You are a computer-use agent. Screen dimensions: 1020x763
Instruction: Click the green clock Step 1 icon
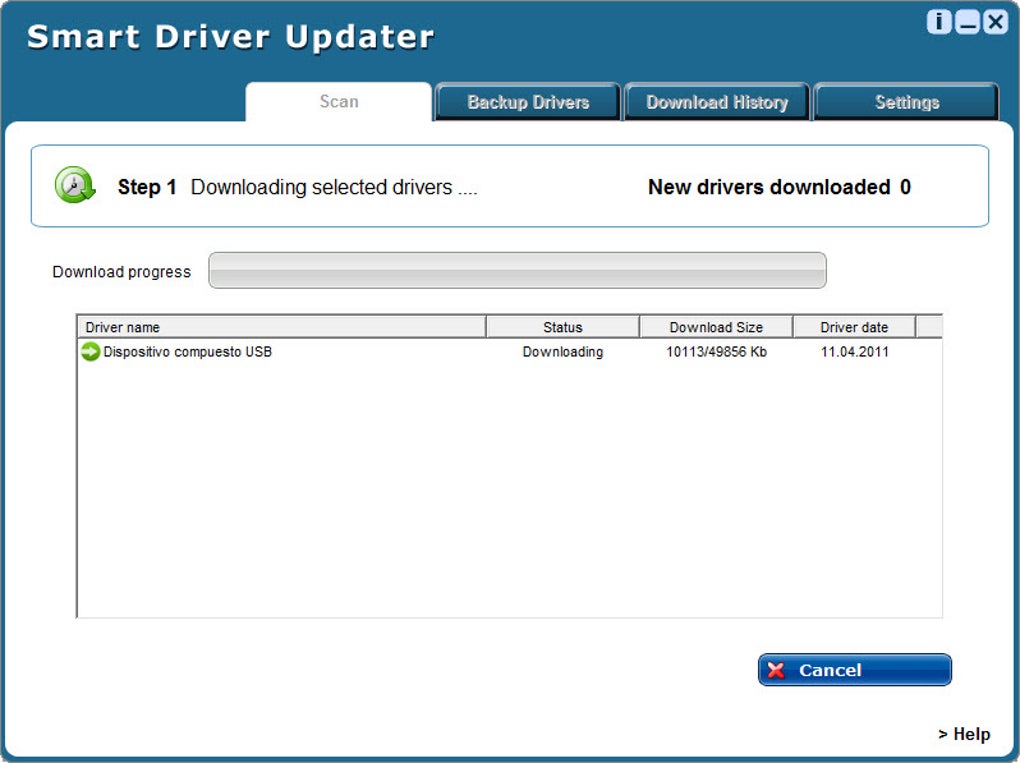(x=75, y=185)
